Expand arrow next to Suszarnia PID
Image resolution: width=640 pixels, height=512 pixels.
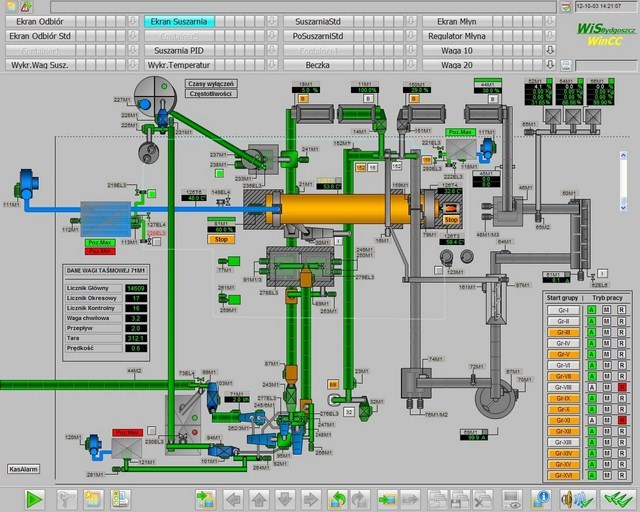(x=272, y=50)
